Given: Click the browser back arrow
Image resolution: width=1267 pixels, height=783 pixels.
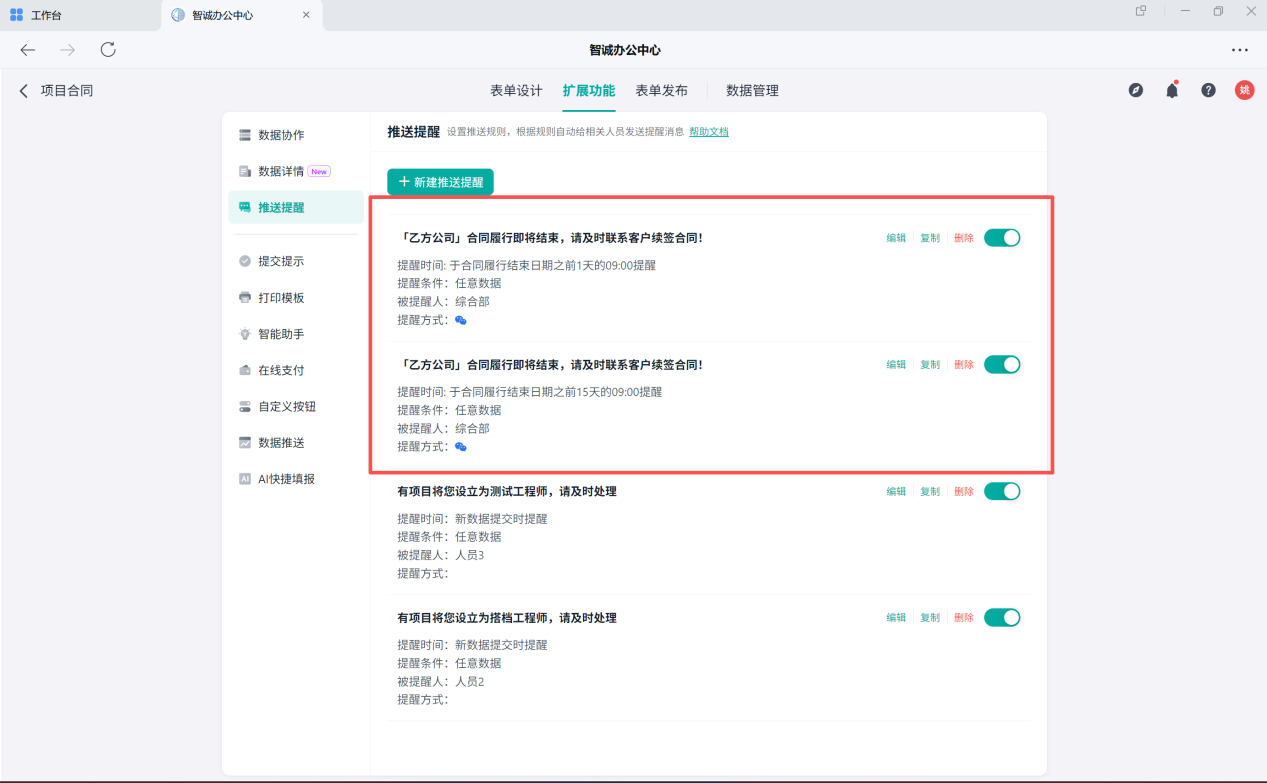Looking at the screenshot, I should (28, 50).
